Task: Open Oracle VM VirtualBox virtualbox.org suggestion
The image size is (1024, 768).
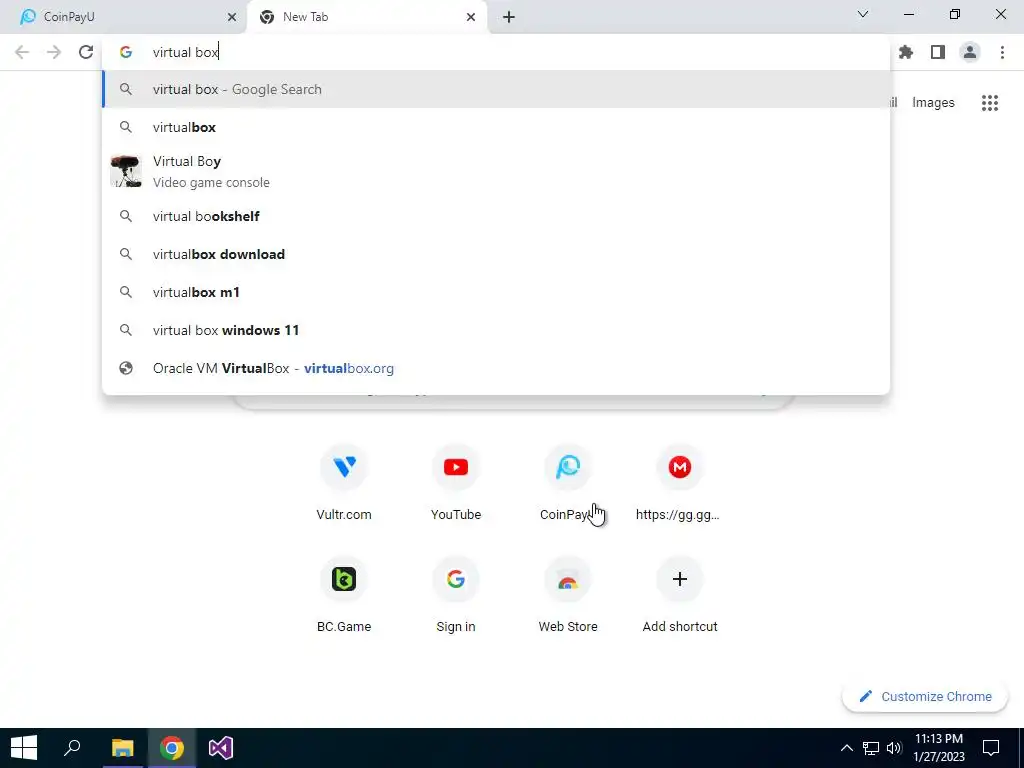Action: point(496,368)
